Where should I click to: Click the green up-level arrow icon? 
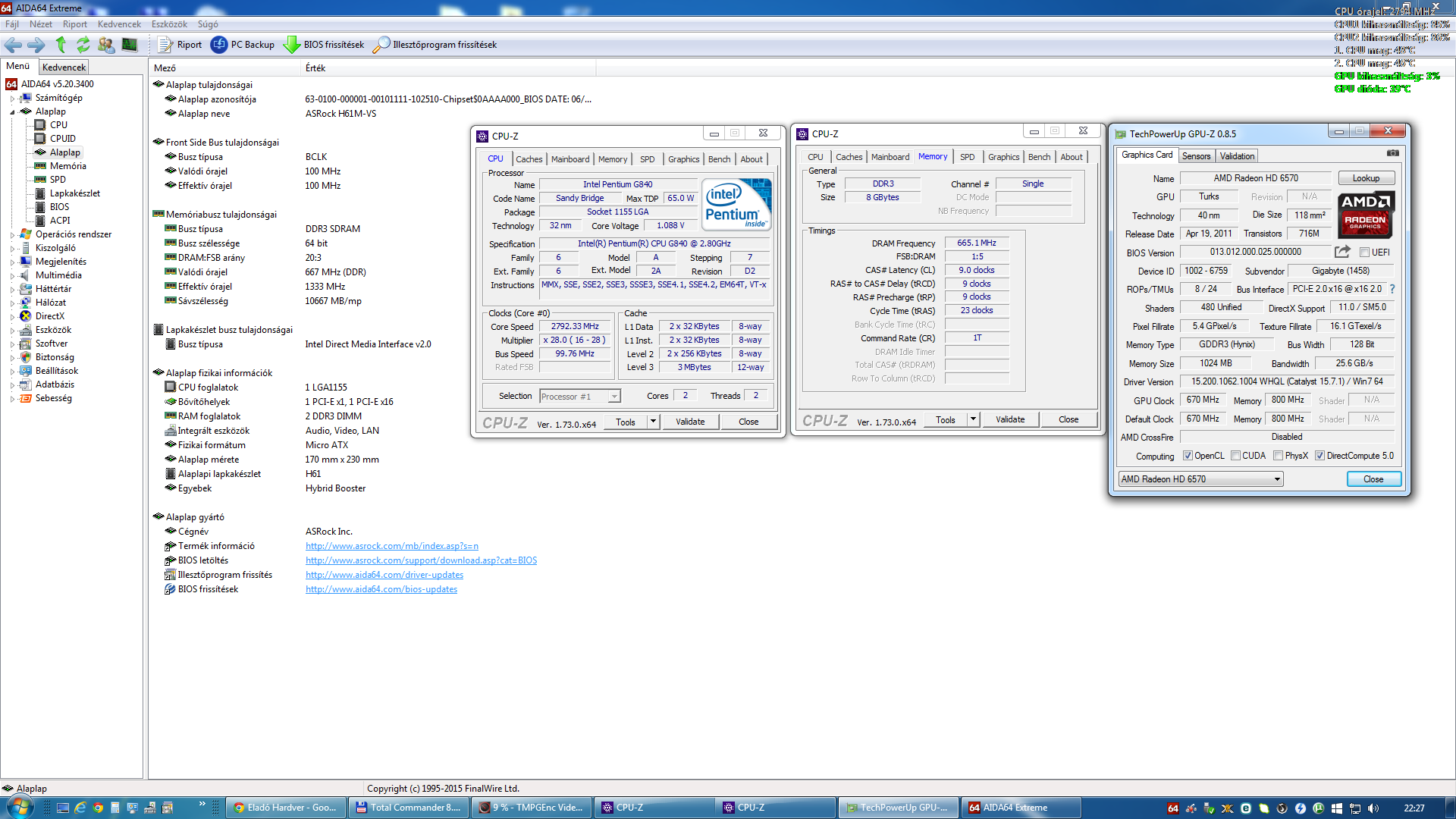[x=61, y=45]
